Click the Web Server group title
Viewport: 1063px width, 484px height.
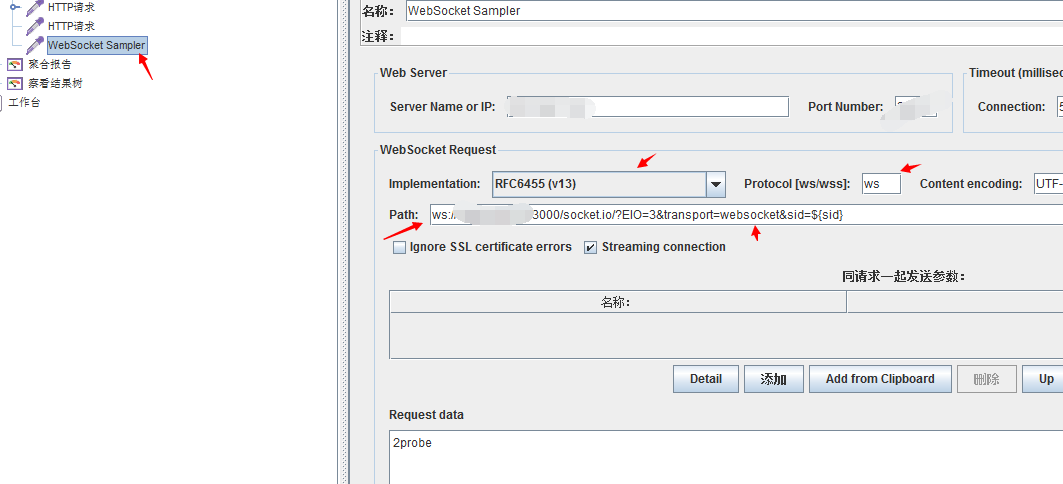[x=413, y=73]
